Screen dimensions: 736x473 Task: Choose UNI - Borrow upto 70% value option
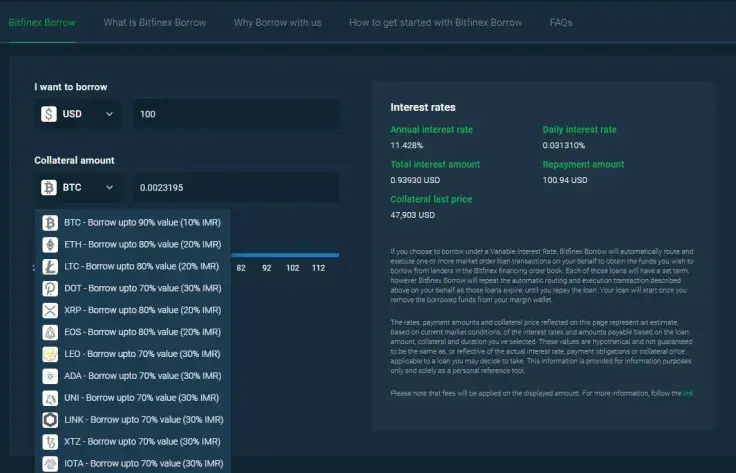pyautogui.click(x=133, y=397)
